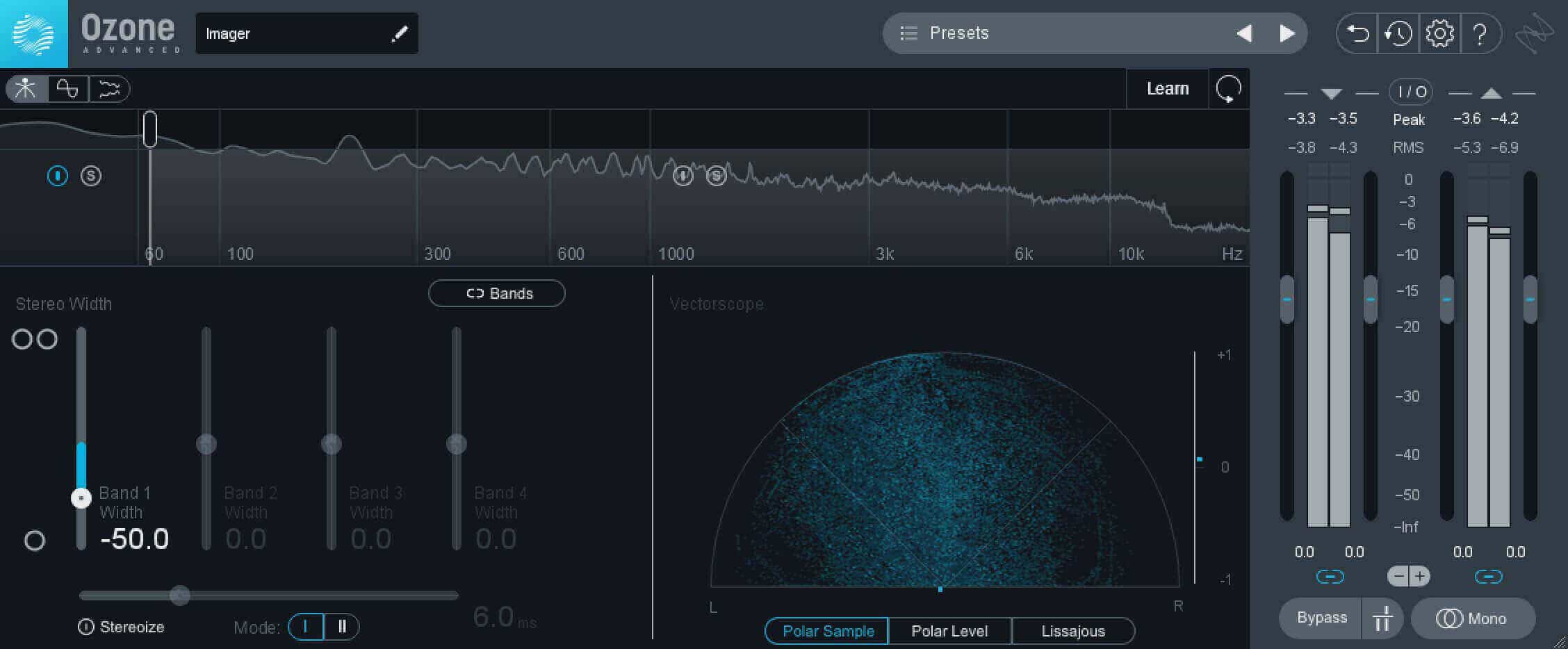This screenshot has width=1568, height=649.
Task: Click the iZotope wave logo icon
Action: click(x=1534, y=33)
